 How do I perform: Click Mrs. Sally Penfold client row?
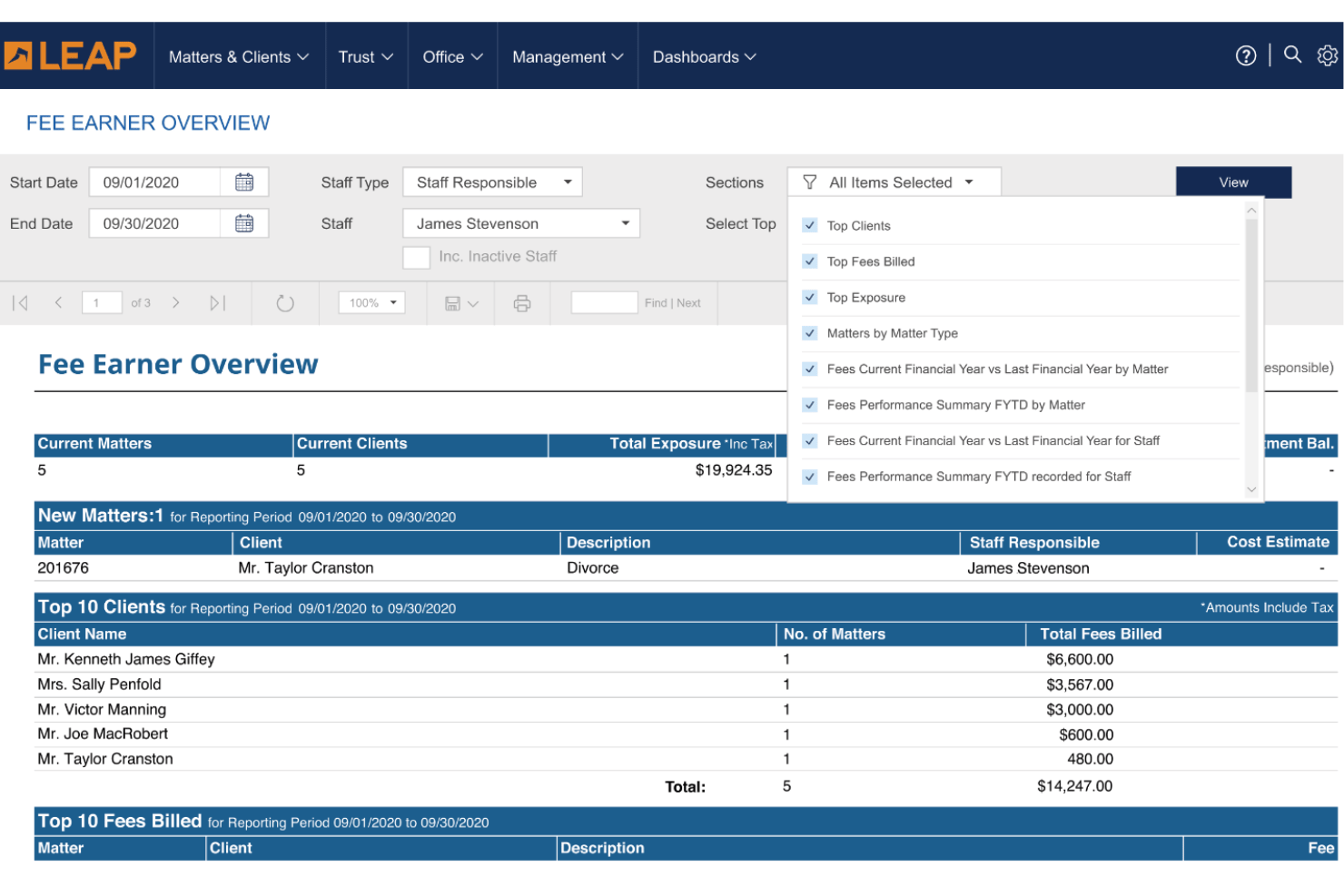click(686, 684)
